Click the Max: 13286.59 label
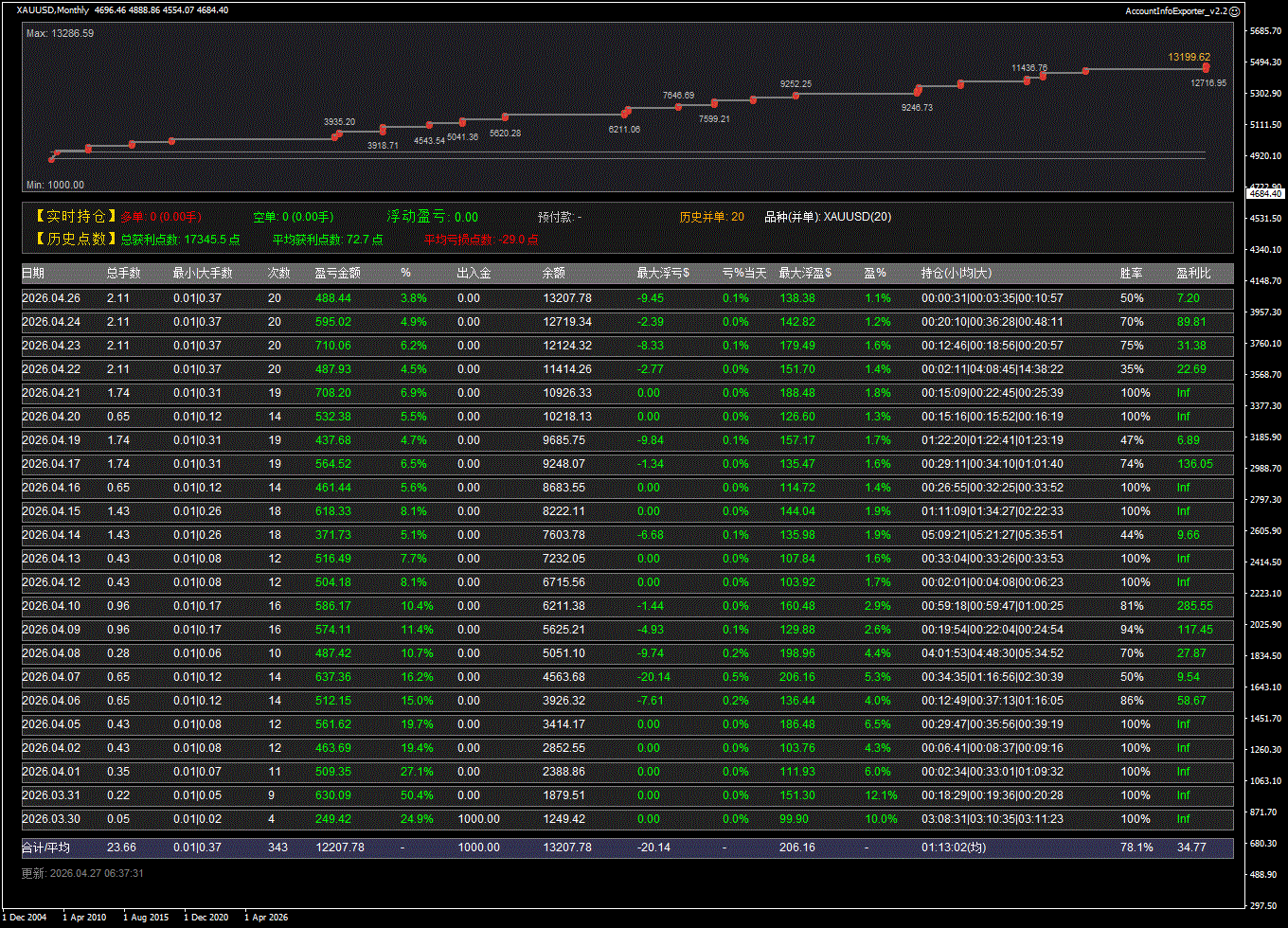Viewport: 1288px width, 928px height. click(60, 33)
